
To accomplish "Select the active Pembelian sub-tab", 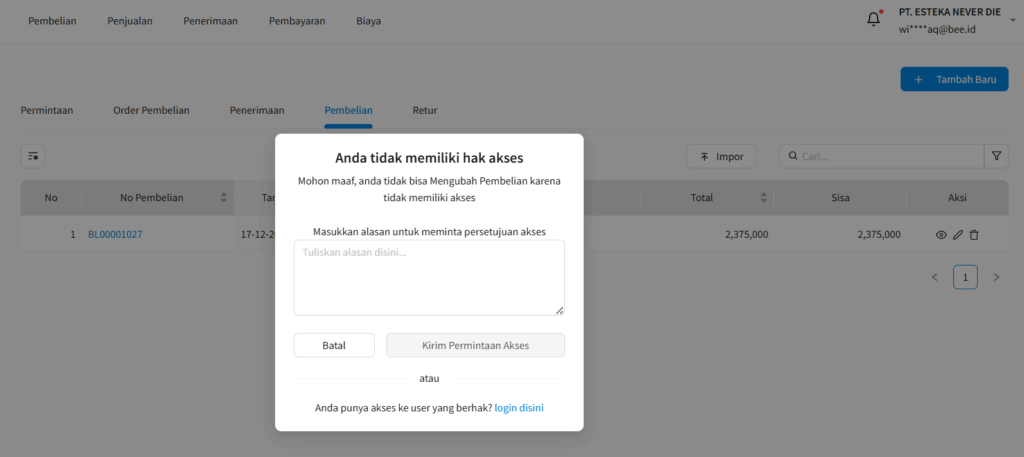I will coord(348,110).
